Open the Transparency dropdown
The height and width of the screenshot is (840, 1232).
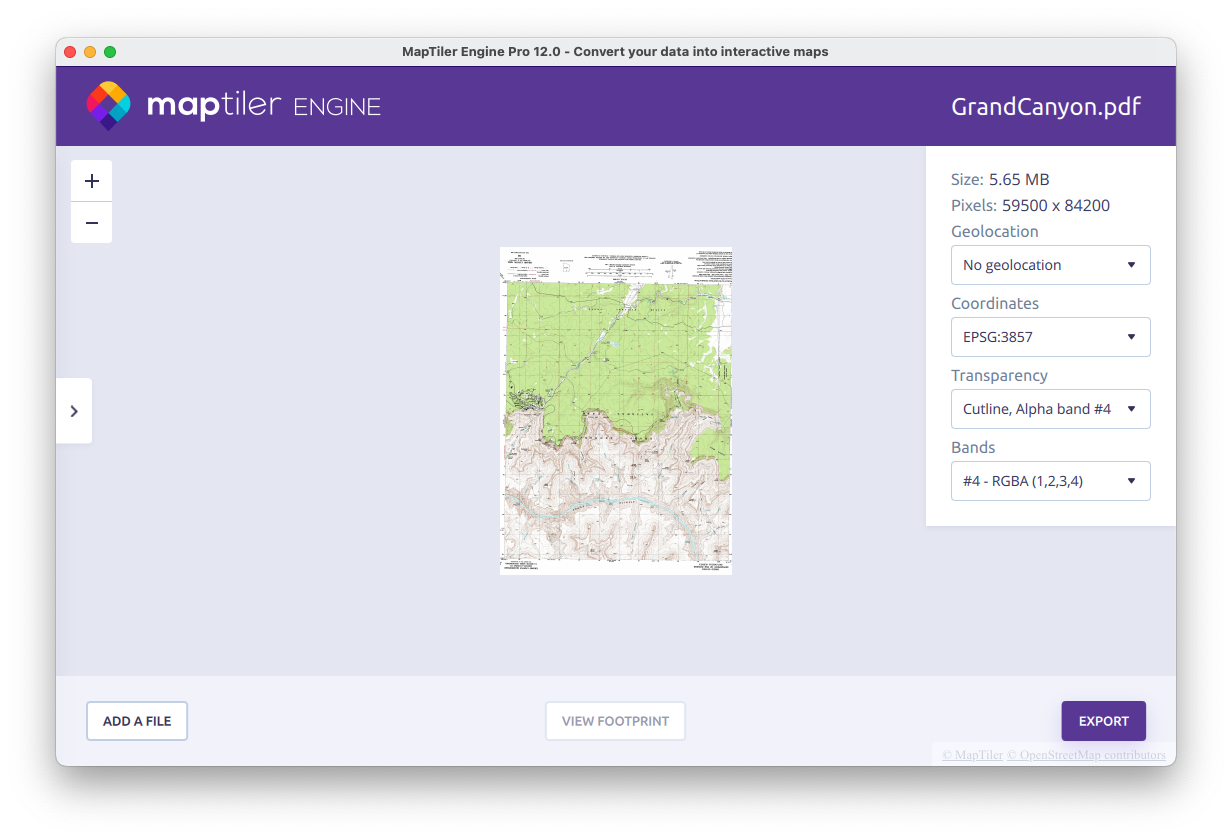coord(1050,409)
